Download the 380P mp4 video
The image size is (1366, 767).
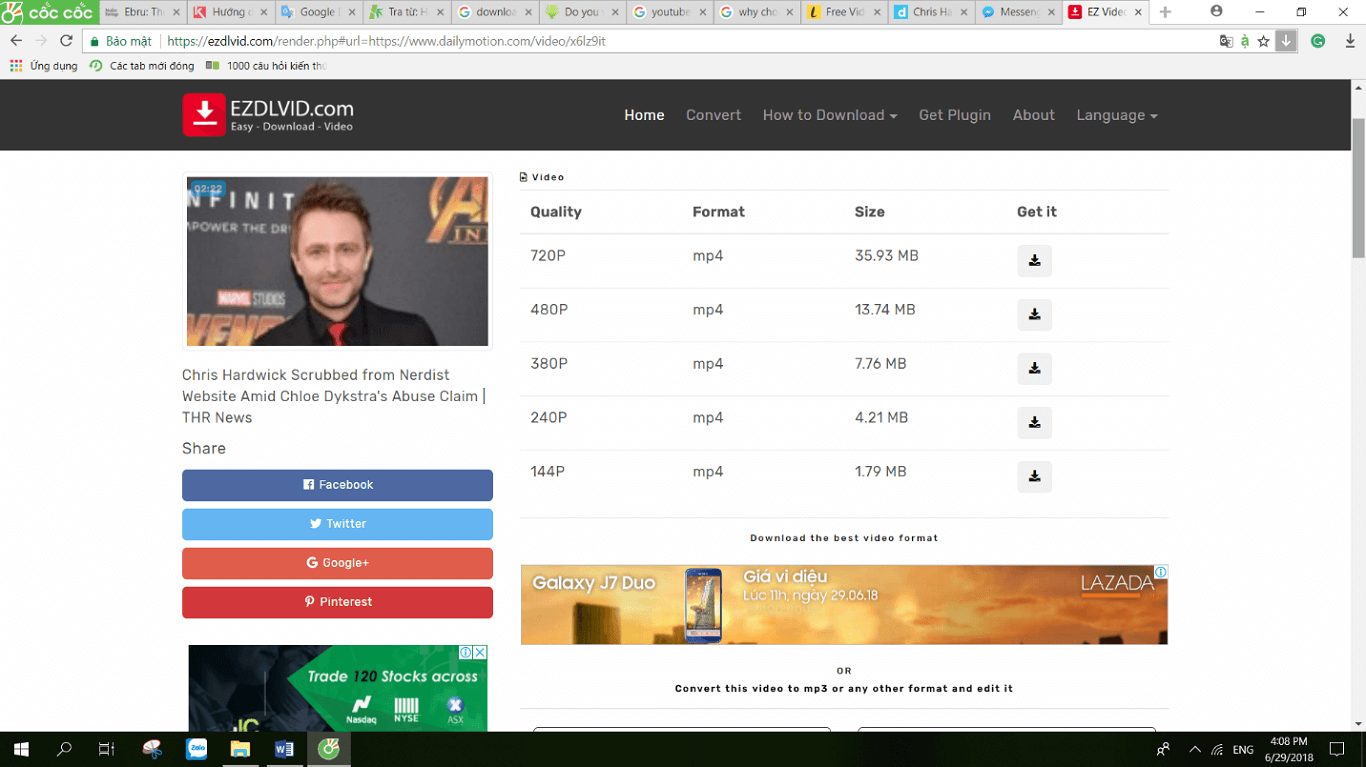tap(1034, 369)
